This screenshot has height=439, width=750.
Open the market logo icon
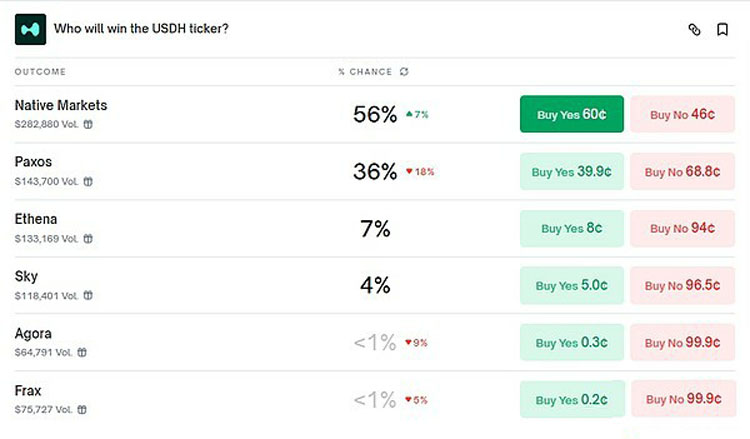[x=30, y=30]
